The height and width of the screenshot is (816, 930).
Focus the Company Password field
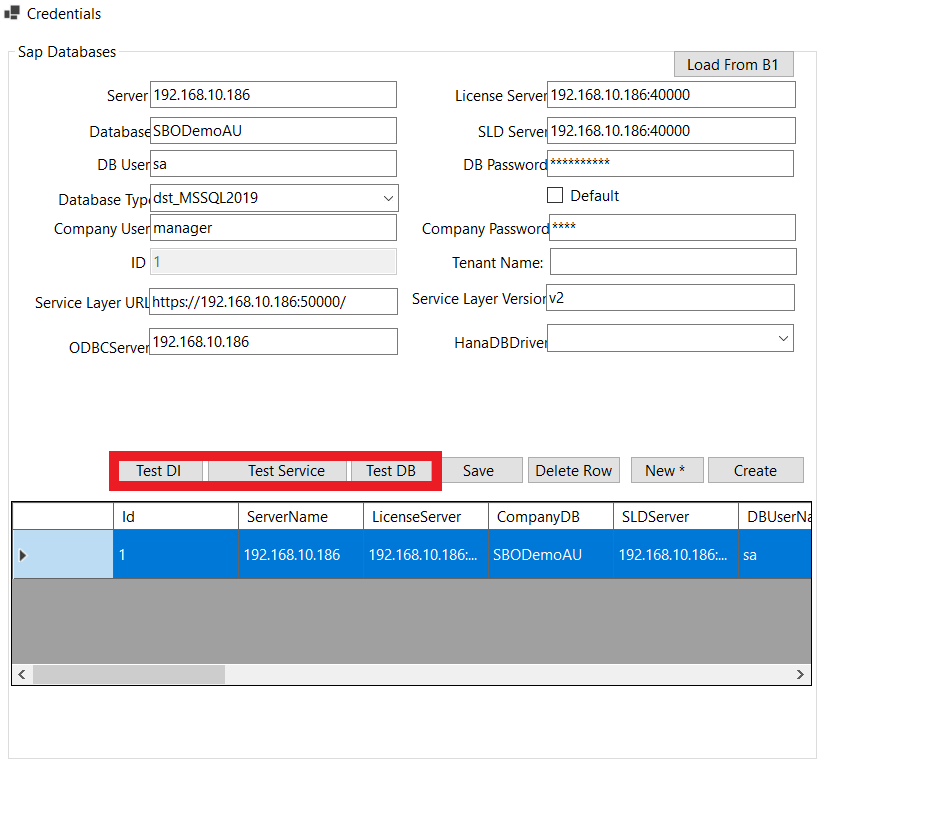tap(672, 228)
